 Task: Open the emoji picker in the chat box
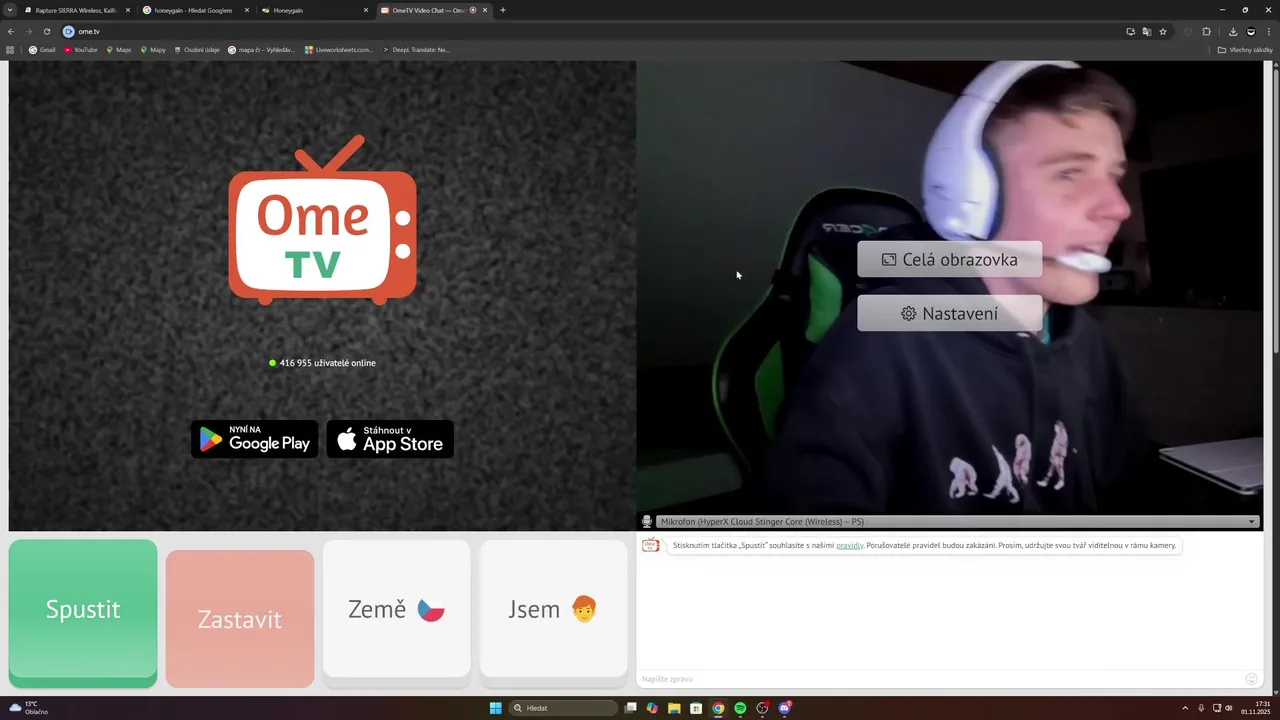(x=1251, y=679)
